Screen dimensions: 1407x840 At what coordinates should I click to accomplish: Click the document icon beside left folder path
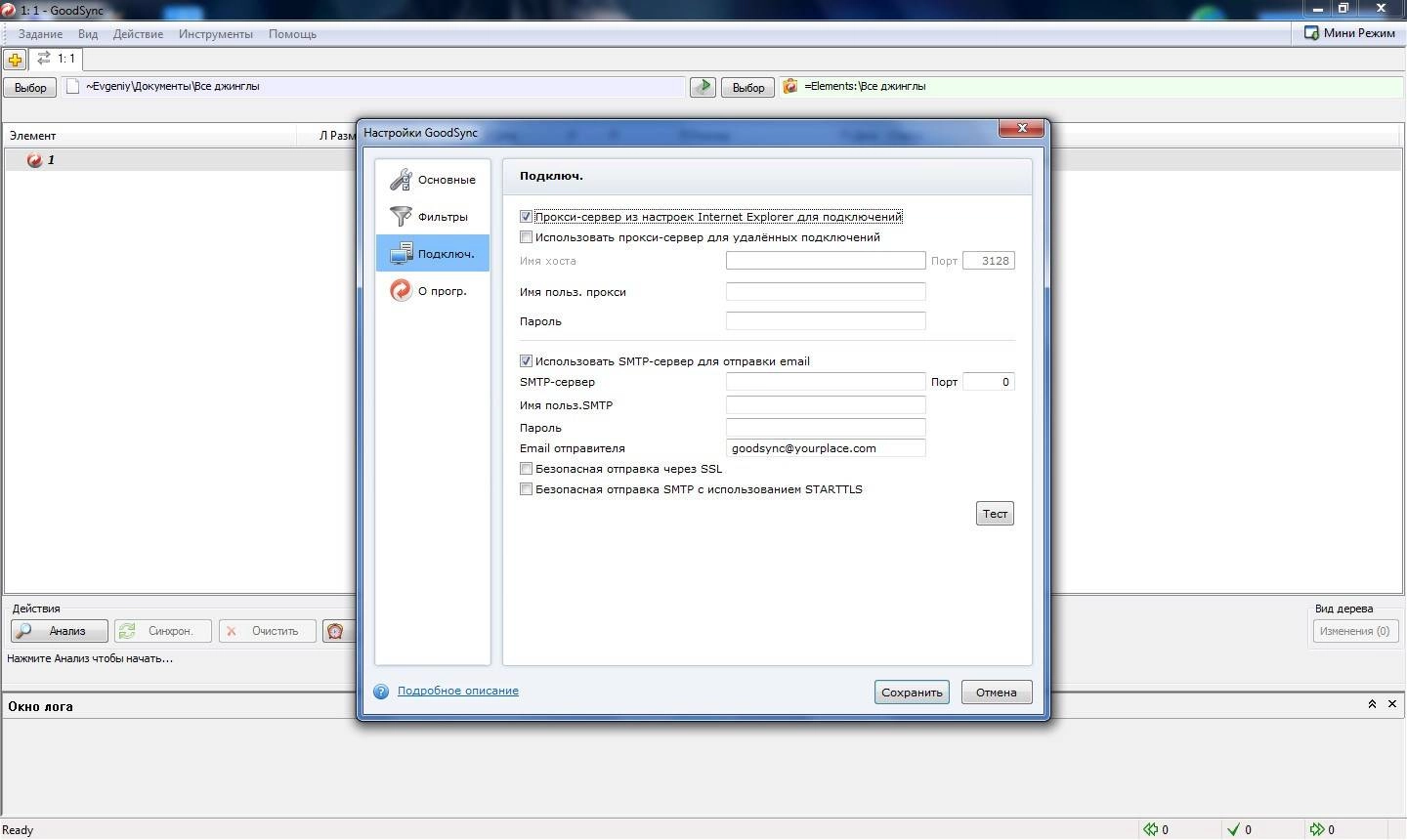(72, 86)
